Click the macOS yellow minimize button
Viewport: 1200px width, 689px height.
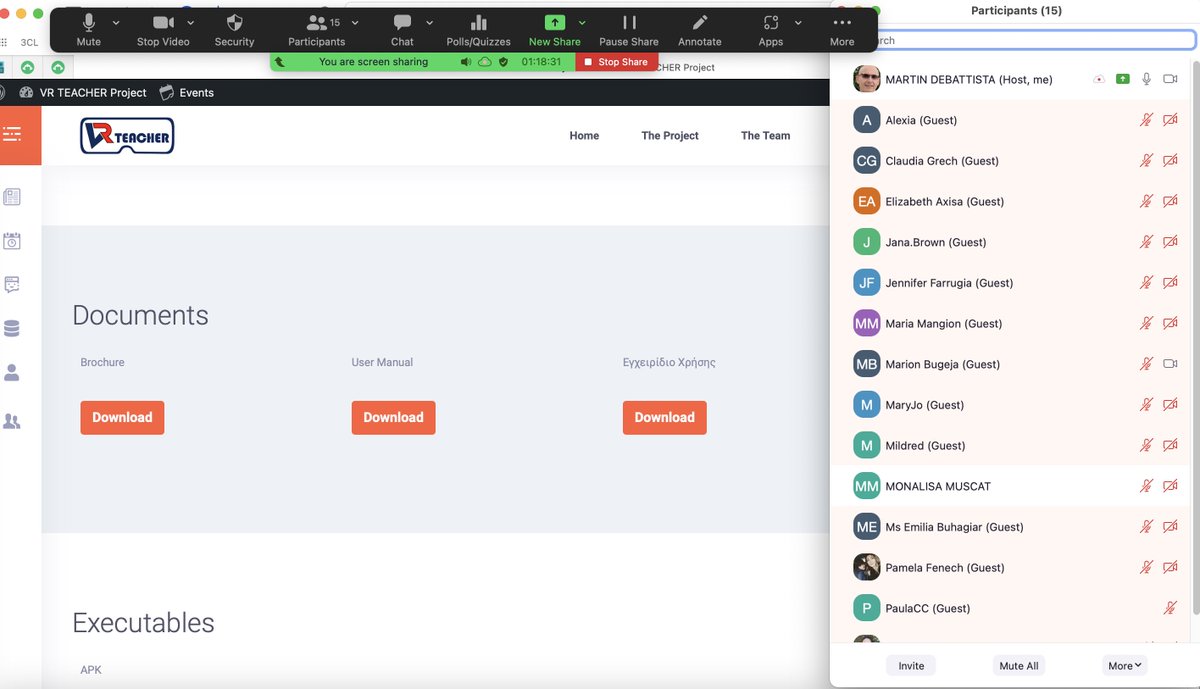21,13
